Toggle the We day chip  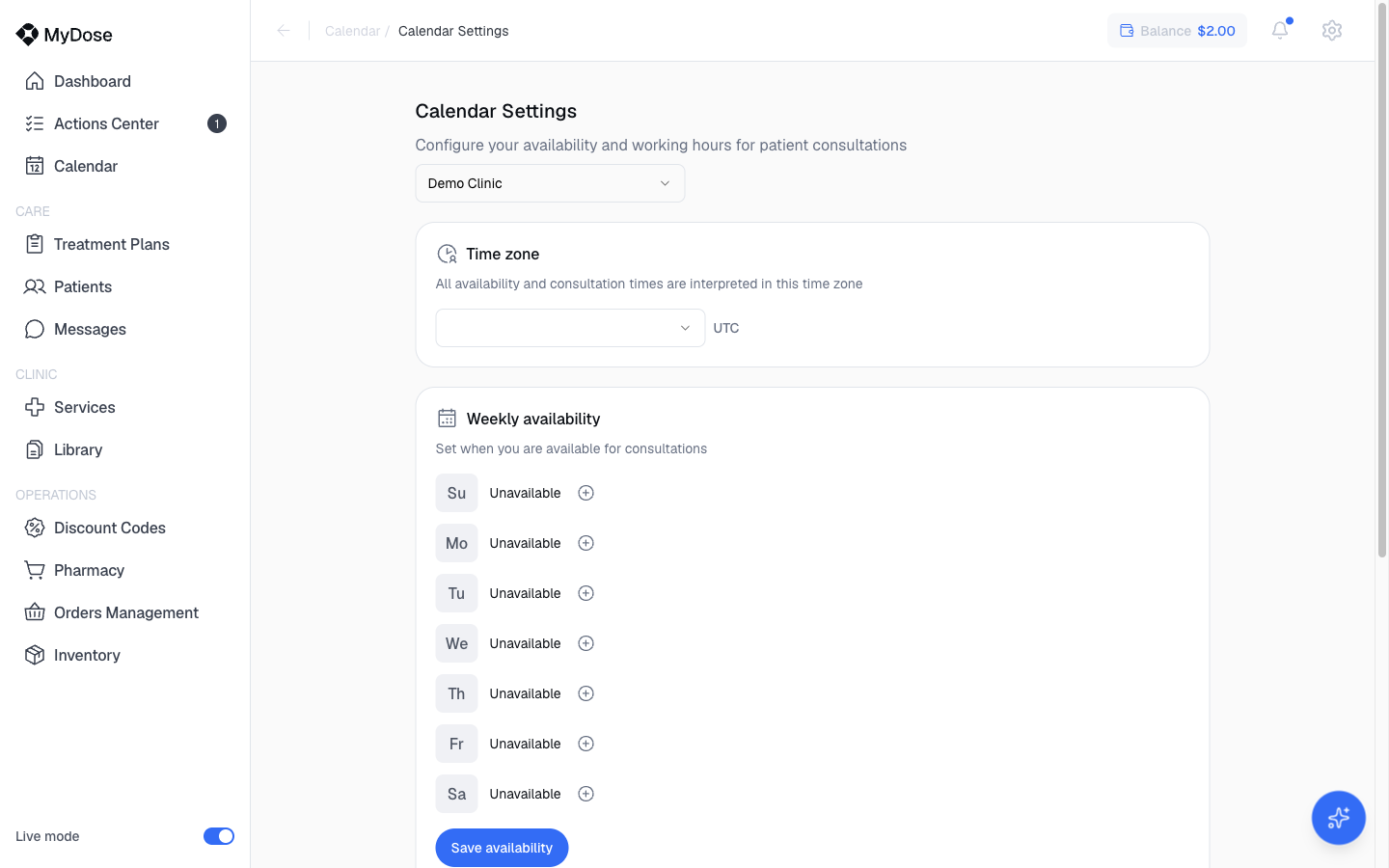456,643
